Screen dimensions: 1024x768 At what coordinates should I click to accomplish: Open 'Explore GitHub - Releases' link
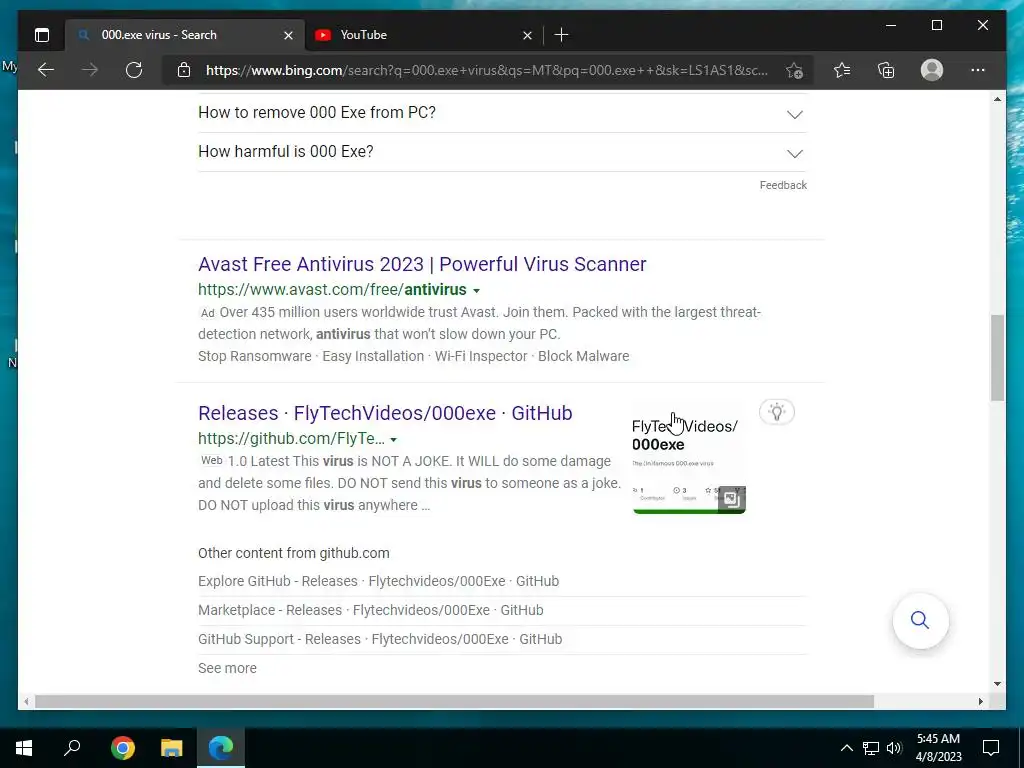(x=378, y=581)
